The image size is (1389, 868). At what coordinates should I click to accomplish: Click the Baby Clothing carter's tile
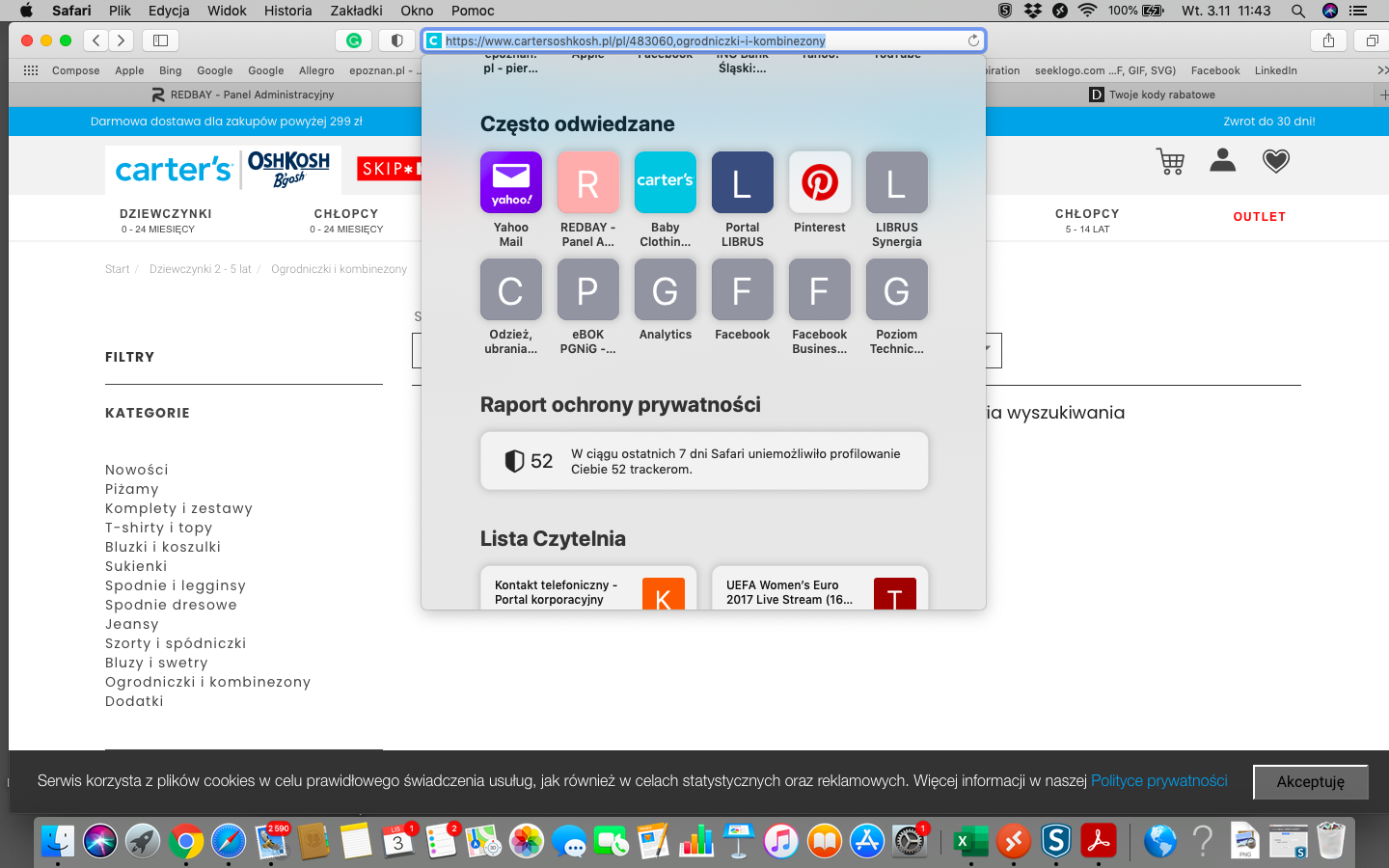665,182
